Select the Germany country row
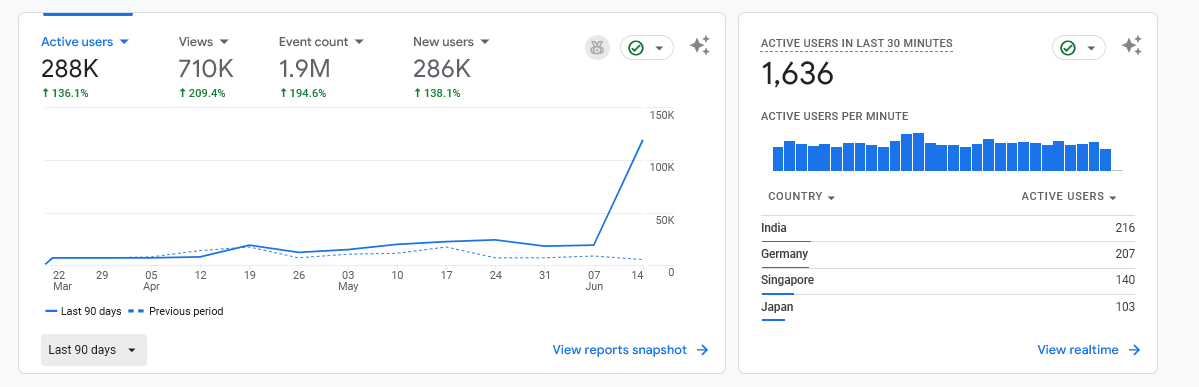 [948, 255]
